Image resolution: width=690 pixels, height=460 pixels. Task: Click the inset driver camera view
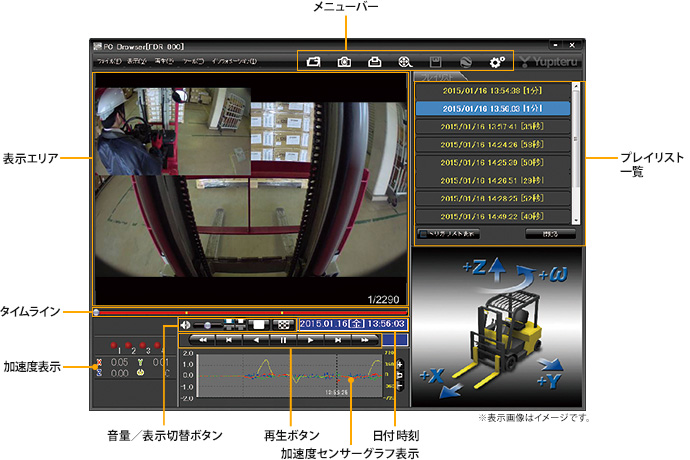click(173, 131)
